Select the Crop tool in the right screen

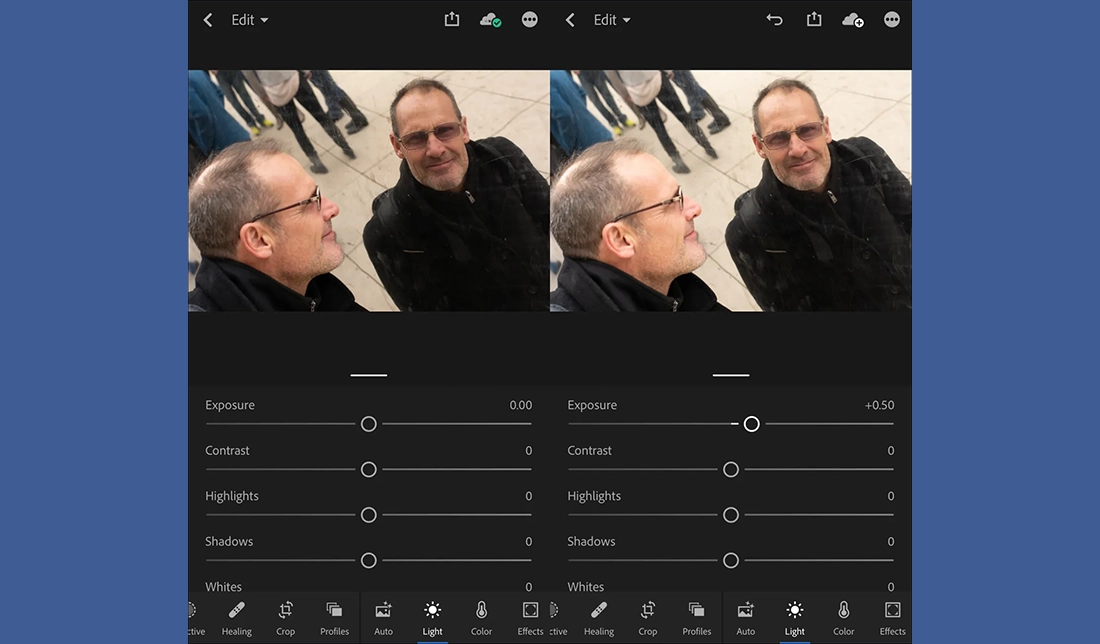pyautogui.click(x=648, y=616)
